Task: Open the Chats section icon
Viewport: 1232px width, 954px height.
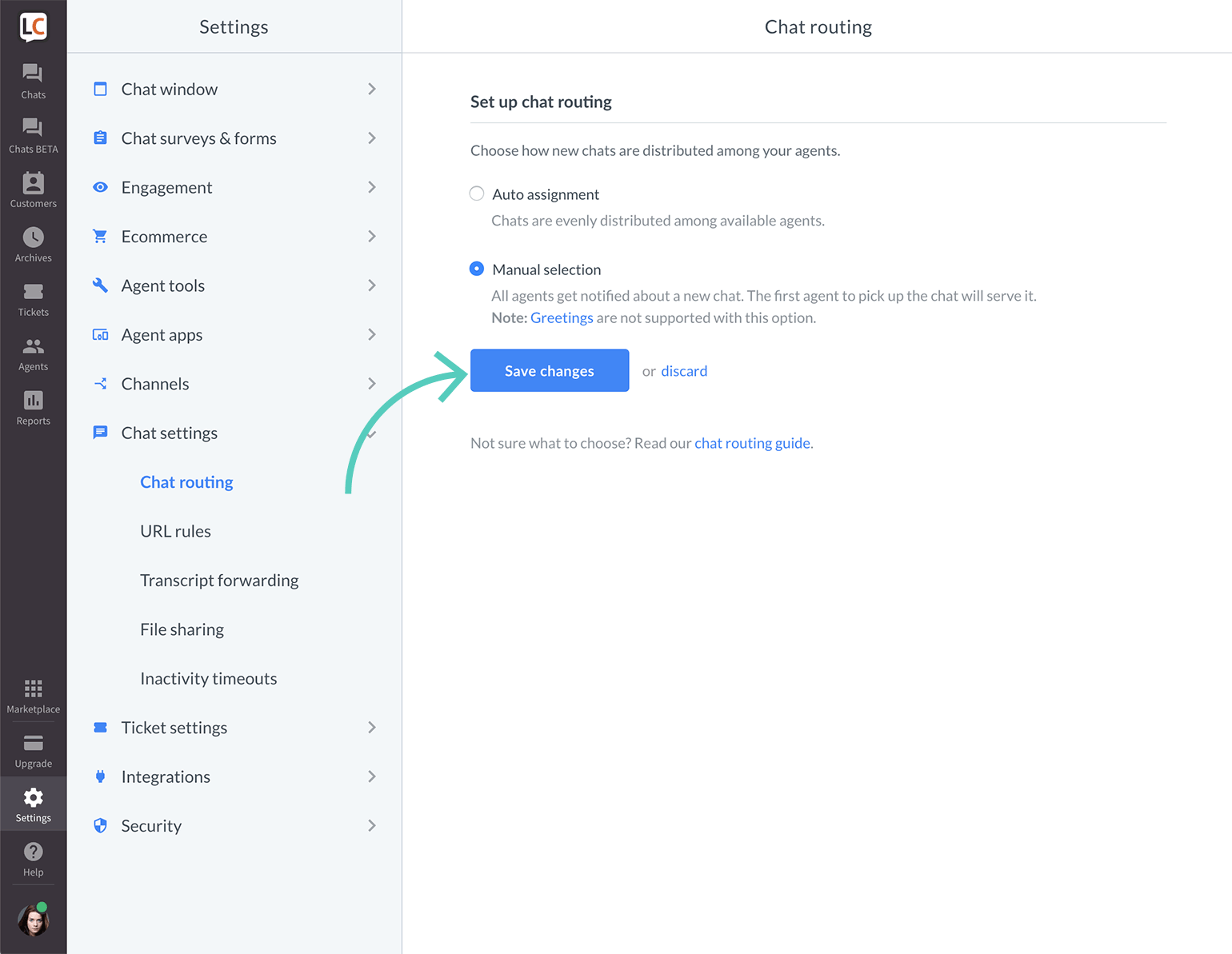Action: 33,73
